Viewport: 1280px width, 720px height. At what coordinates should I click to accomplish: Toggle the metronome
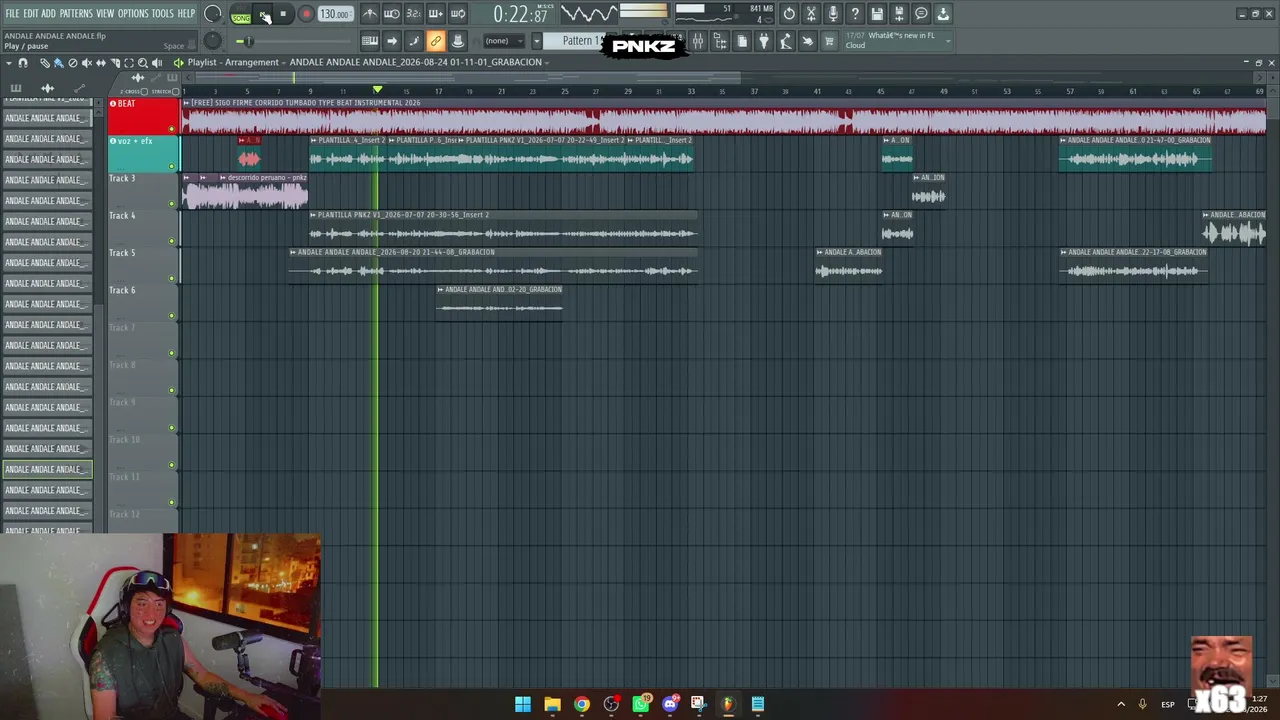click(369, 14)
